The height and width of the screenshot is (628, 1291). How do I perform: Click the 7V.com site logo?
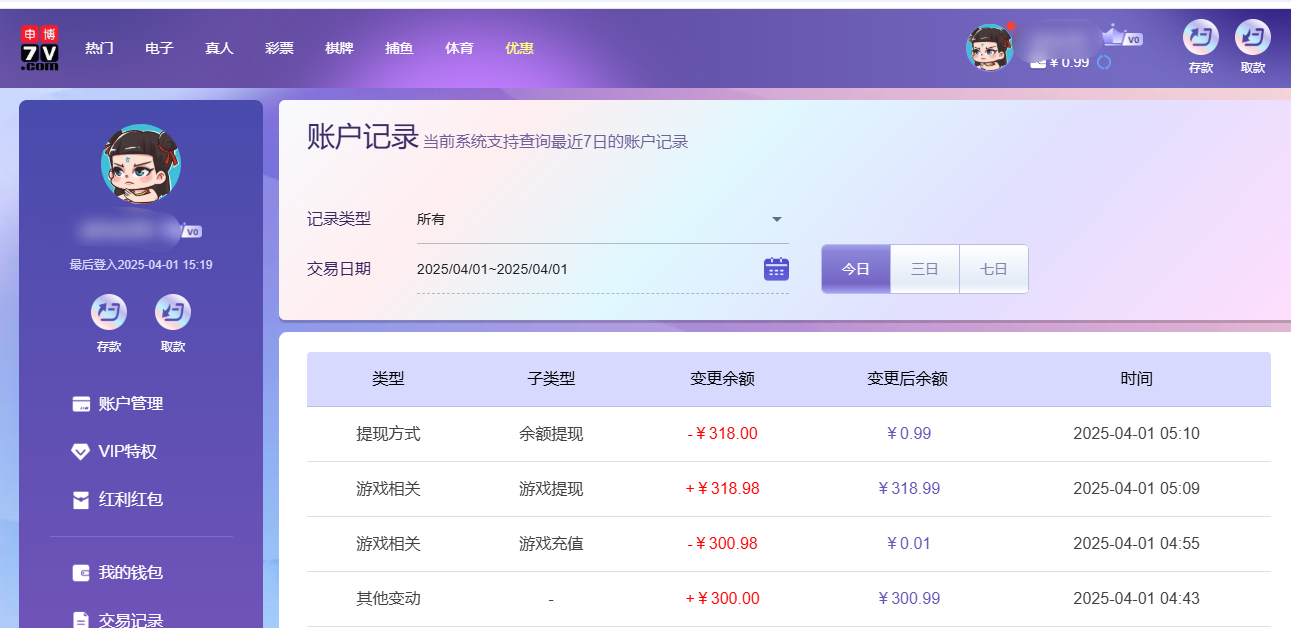pos(42,47)
